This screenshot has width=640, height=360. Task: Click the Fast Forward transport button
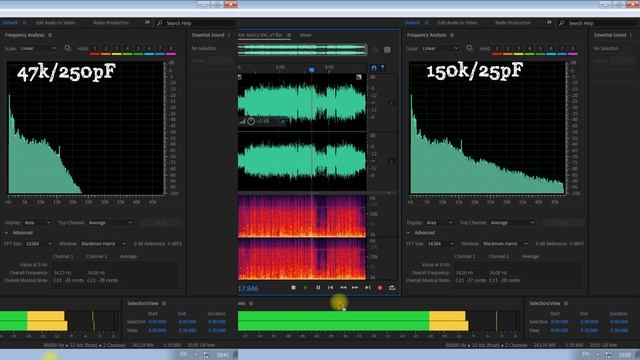coord(355,288)
